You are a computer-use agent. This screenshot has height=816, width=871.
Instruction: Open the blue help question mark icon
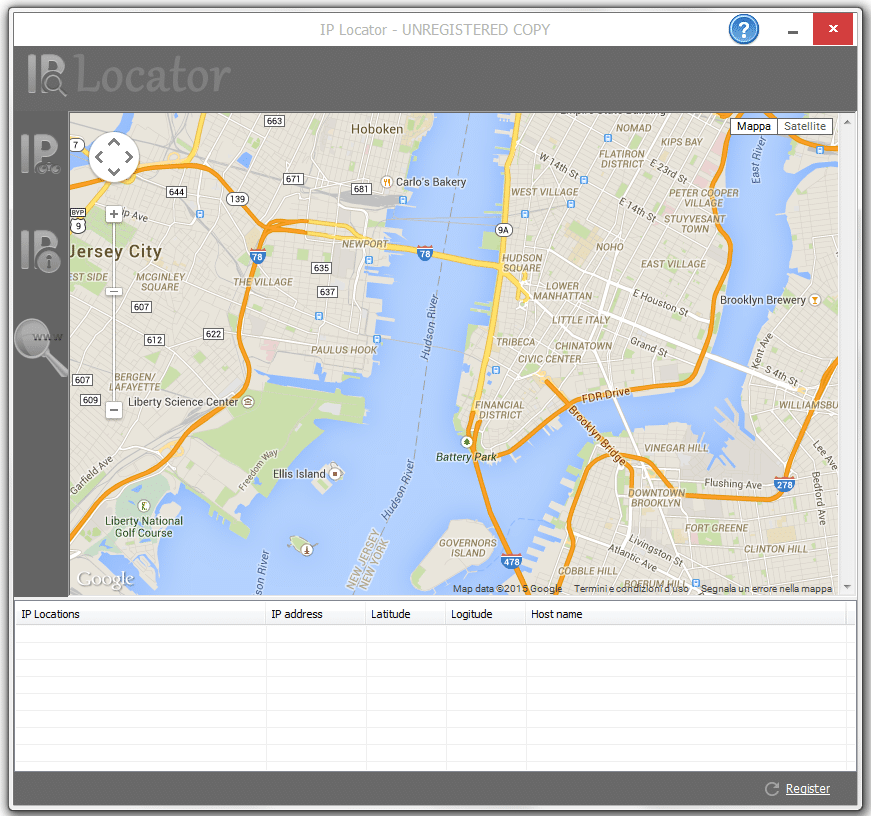pos(743,29)
